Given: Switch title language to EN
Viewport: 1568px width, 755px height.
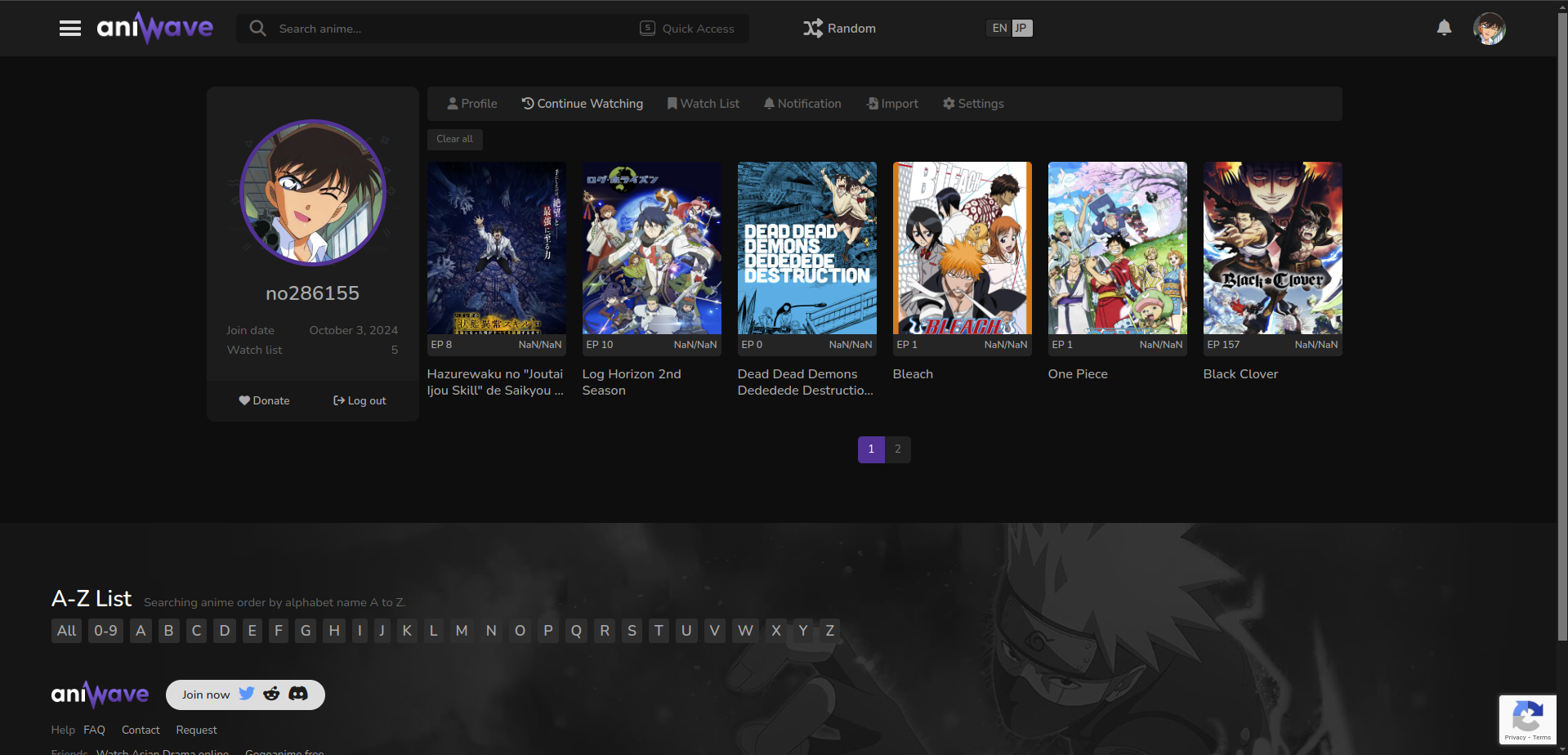Looking at the screenshot, I should (x=999, y=29).
